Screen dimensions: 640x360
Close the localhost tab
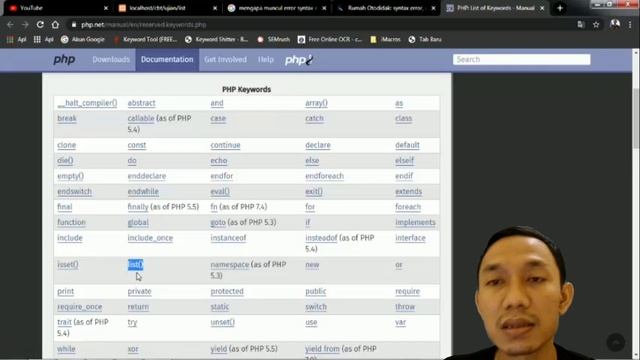(215, 8)
